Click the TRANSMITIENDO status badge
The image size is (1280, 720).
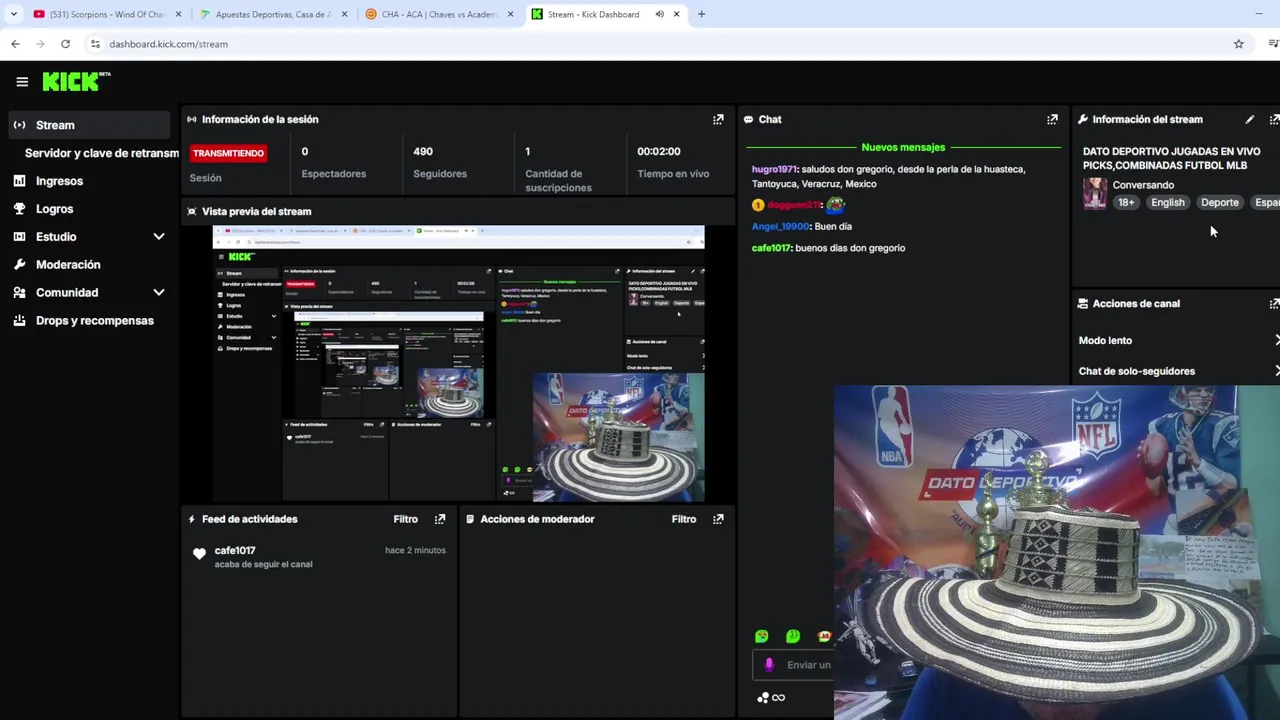pos(228,153)
